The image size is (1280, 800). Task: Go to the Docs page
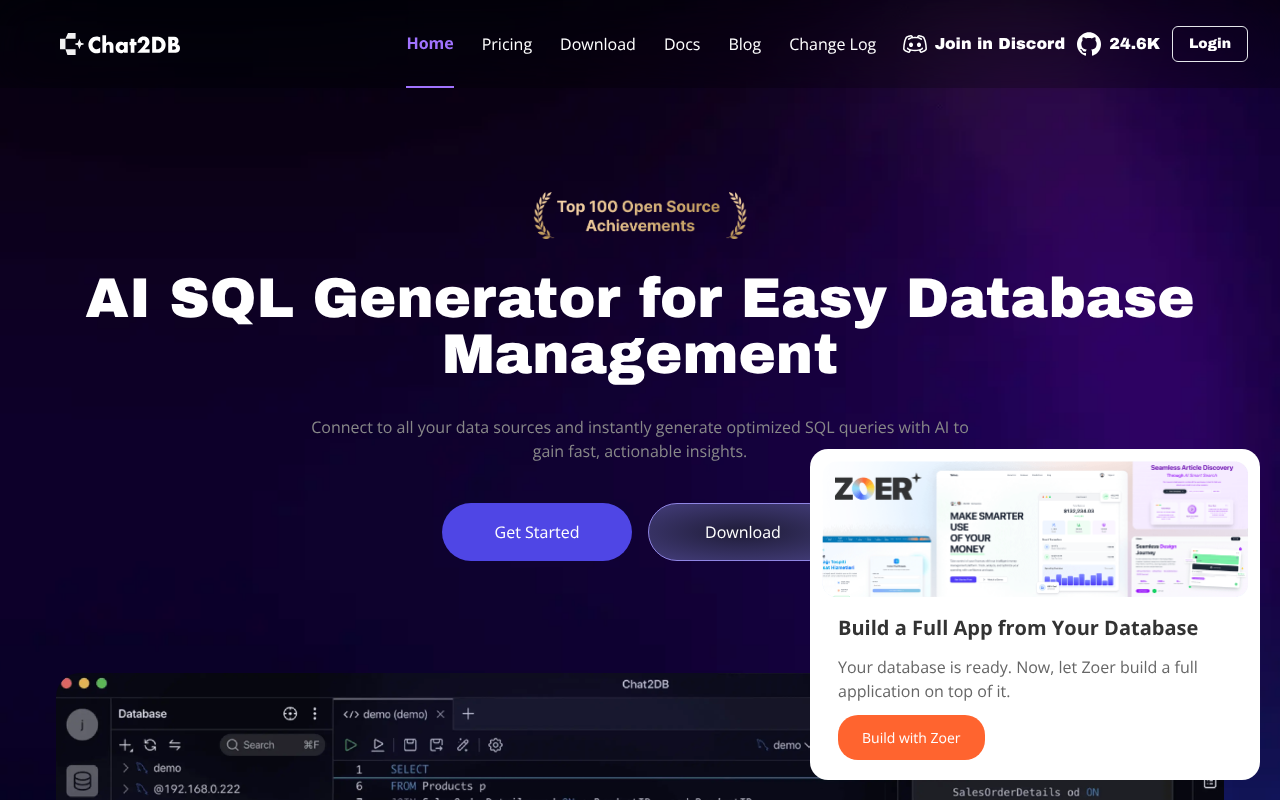(682, 44)
